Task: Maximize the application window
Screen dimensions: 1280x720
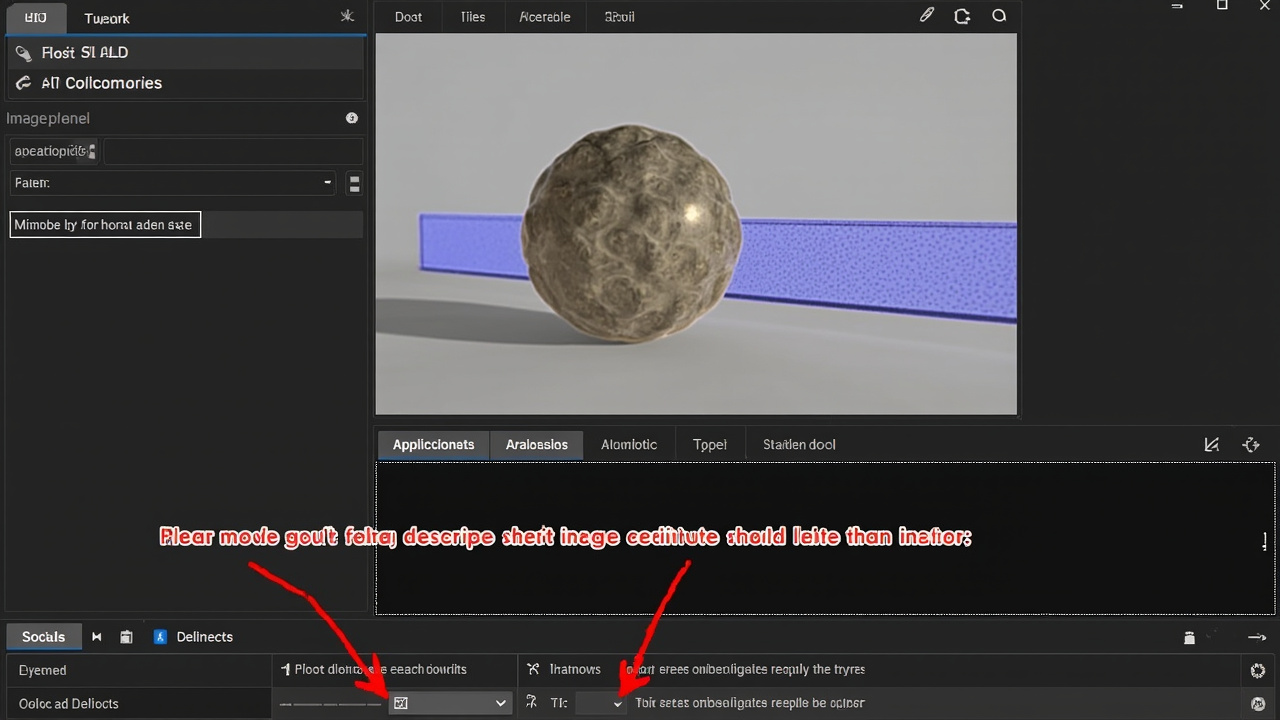Action: pyautogui.click(x=1222, y=6)
